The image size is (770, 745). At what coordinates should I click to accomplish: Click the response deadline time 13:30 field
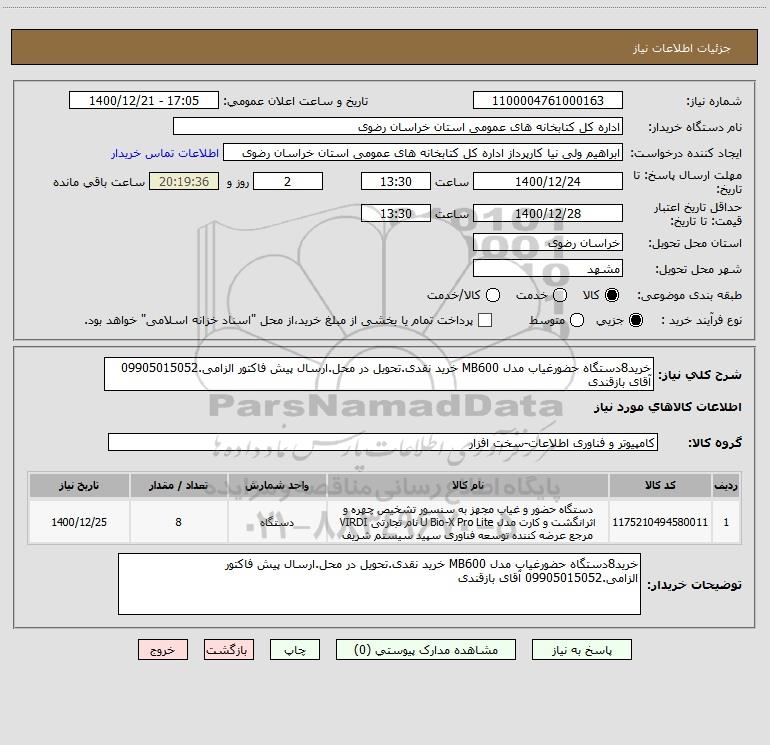click(396, 181)
